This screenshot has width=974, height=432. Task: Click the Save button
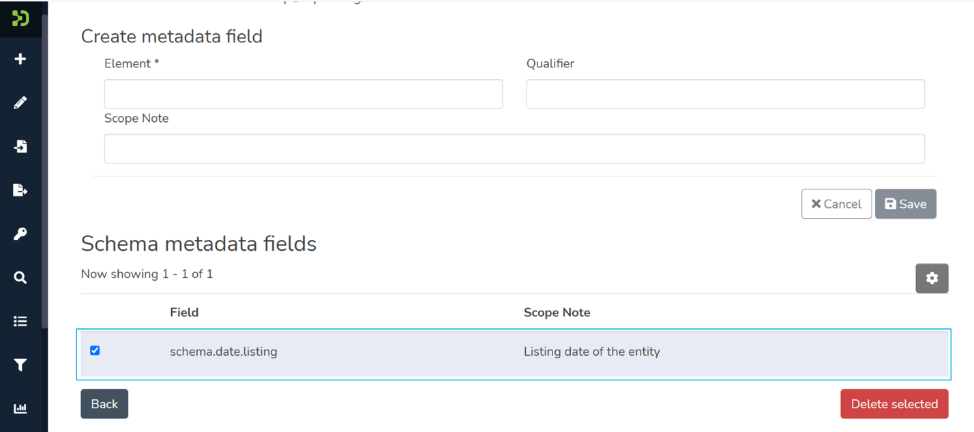tap(905, 204)
